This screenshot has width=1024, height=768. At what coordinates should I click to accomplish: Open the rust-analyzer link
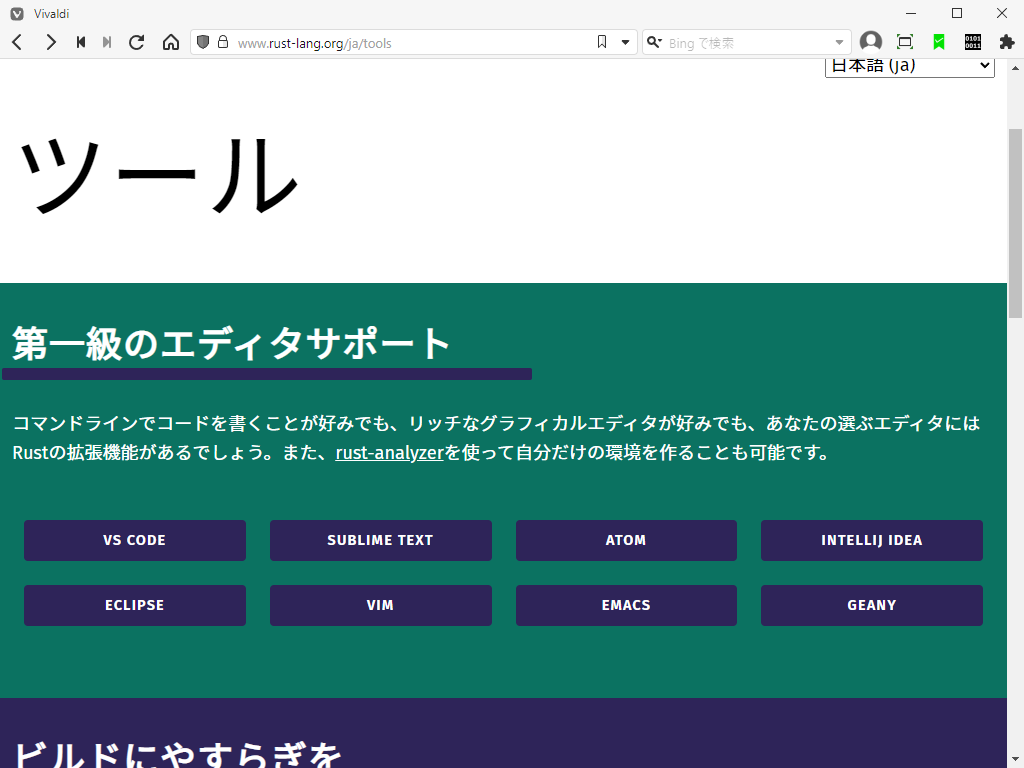point(389,453)
